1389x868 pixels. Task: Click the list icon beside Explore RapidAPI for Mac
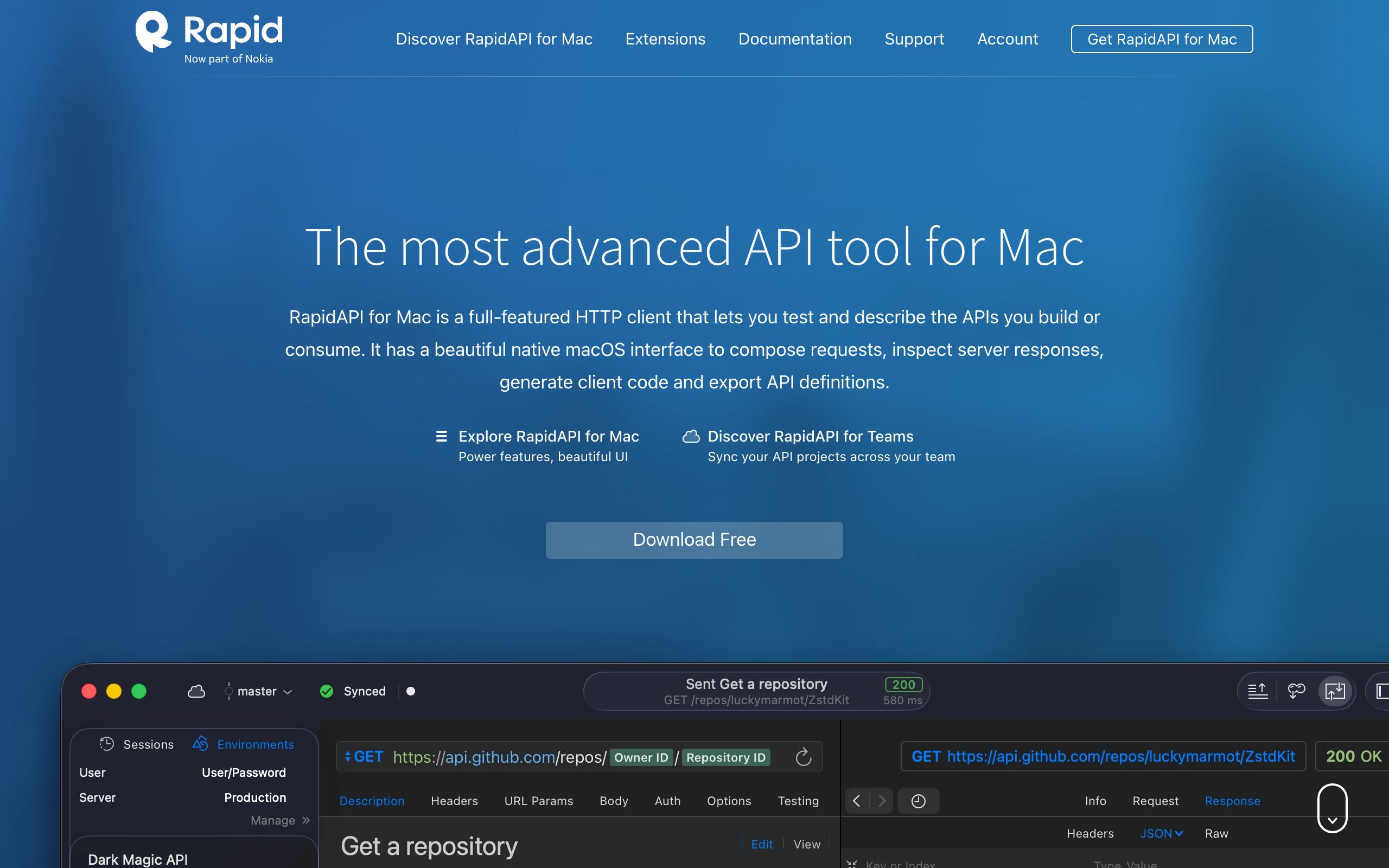(441, 436)
